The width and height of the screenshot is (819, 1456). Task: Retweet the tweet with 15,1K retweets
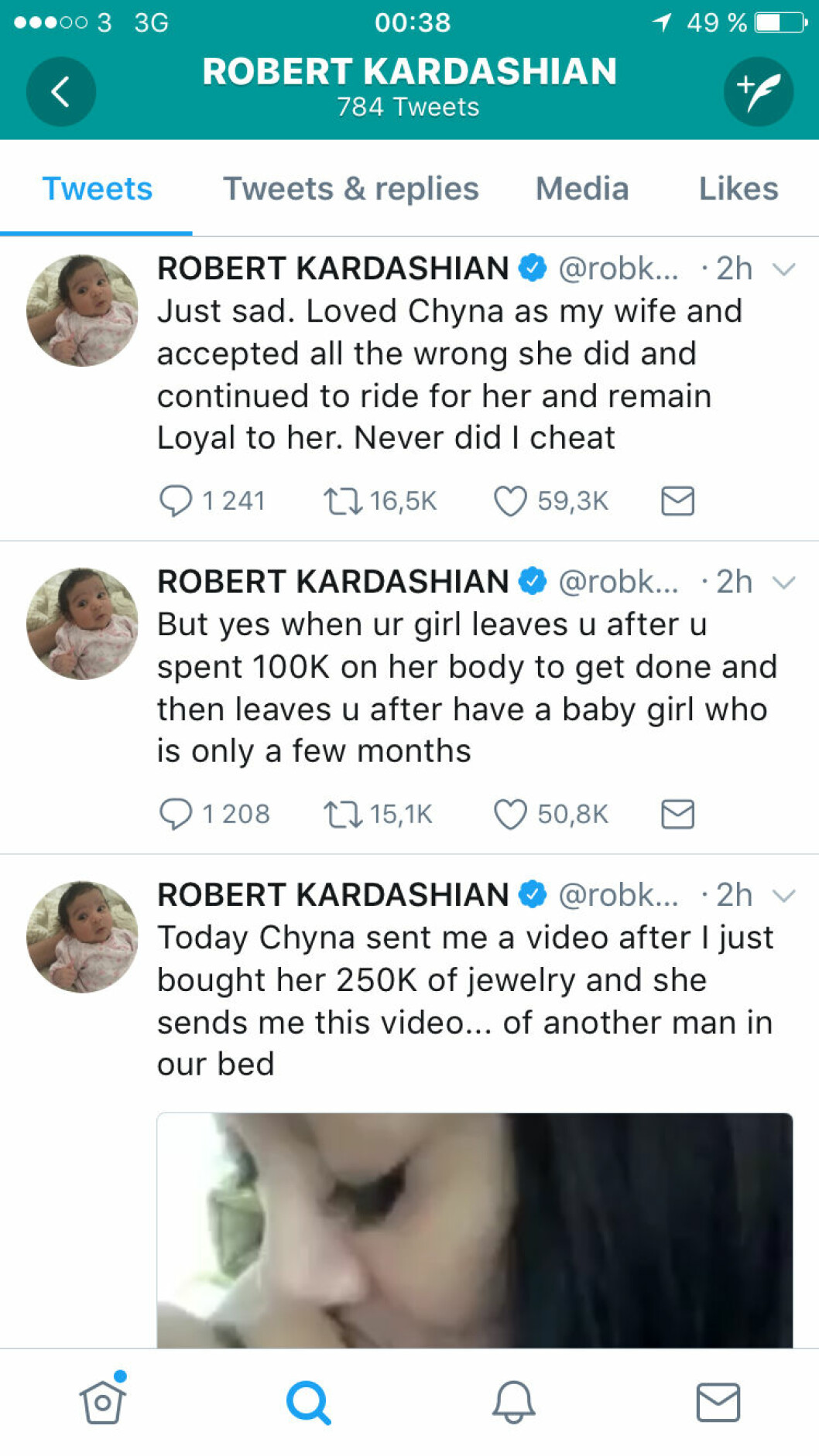point(343,814)
